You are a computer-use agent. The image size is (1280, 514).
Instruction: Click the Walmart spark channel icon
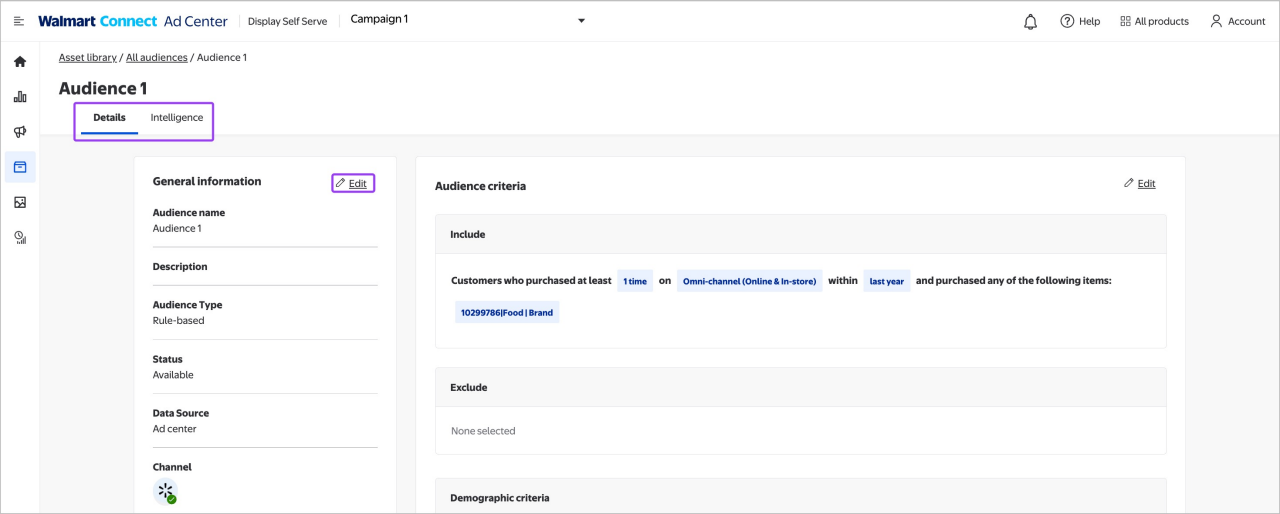pos(165,491)
